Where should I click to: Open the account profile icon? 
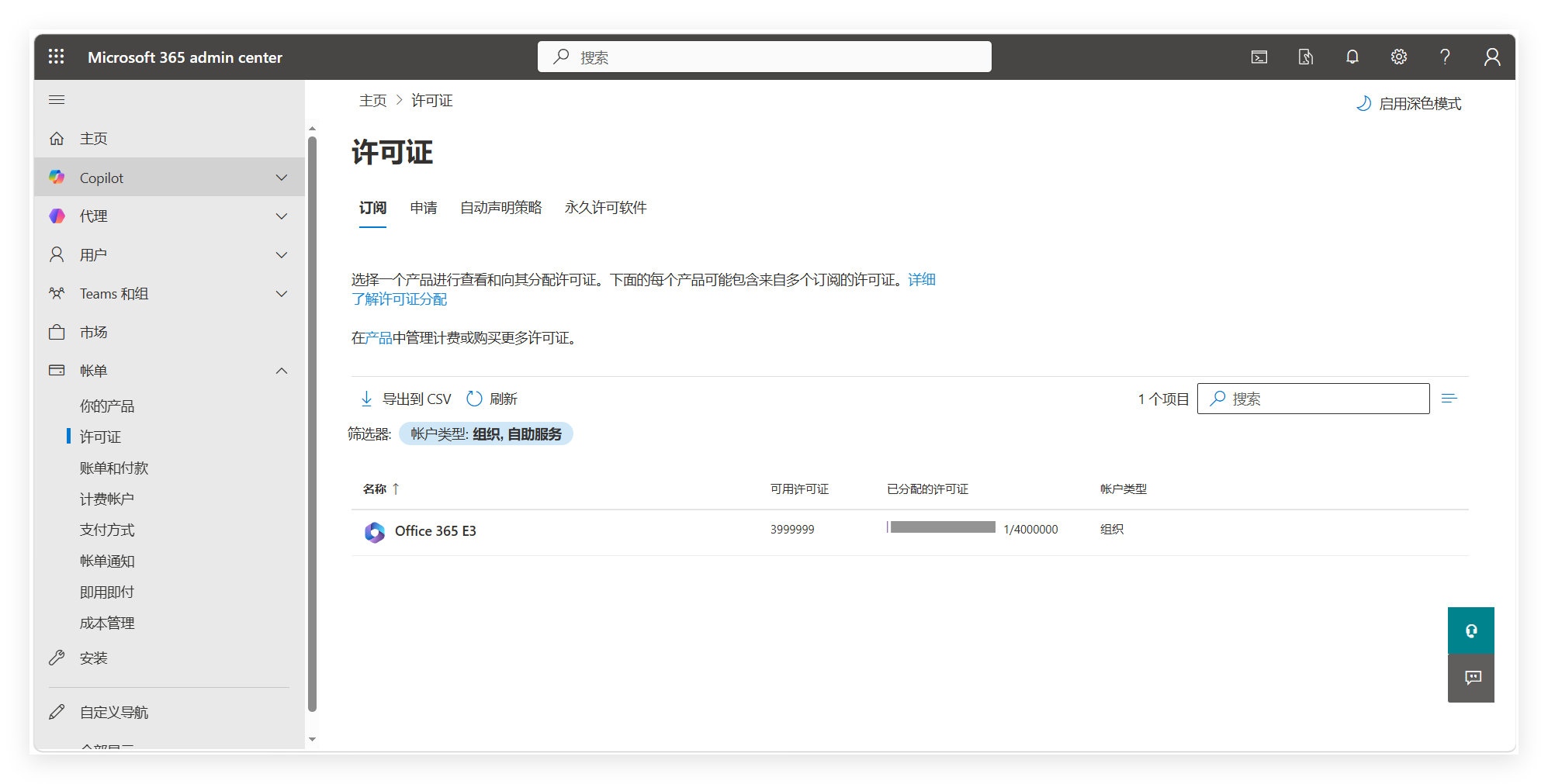(x=1492, y=57)
